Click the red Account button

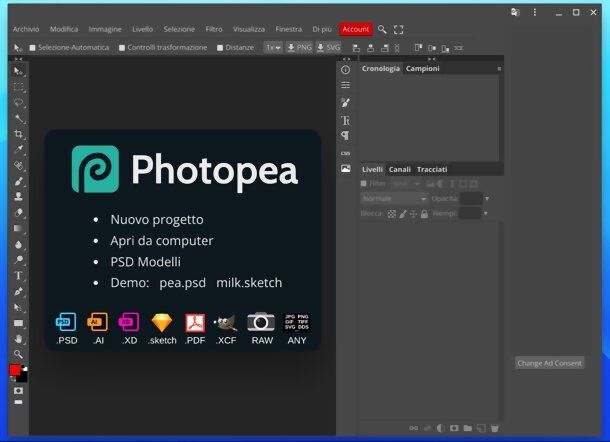[356, 29]
